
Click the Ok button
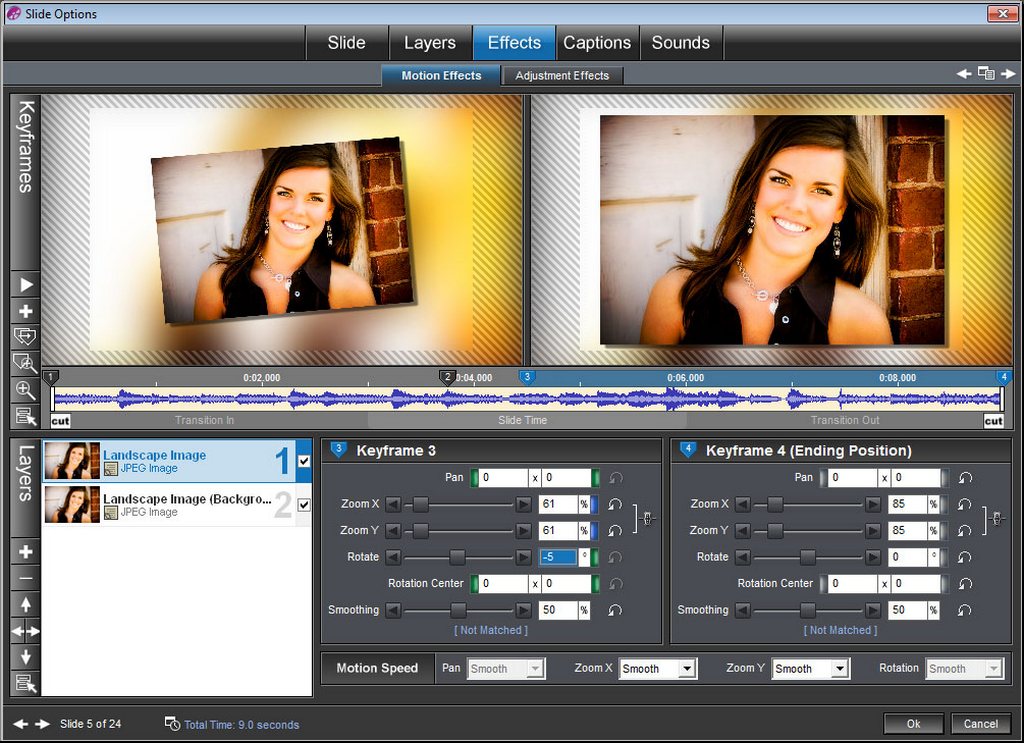913,724
